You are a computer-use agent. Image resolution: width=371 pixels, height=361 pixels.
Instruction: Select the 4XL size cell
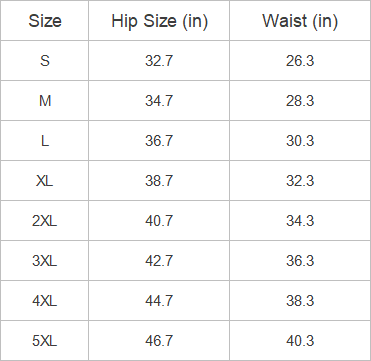point(45,301)
